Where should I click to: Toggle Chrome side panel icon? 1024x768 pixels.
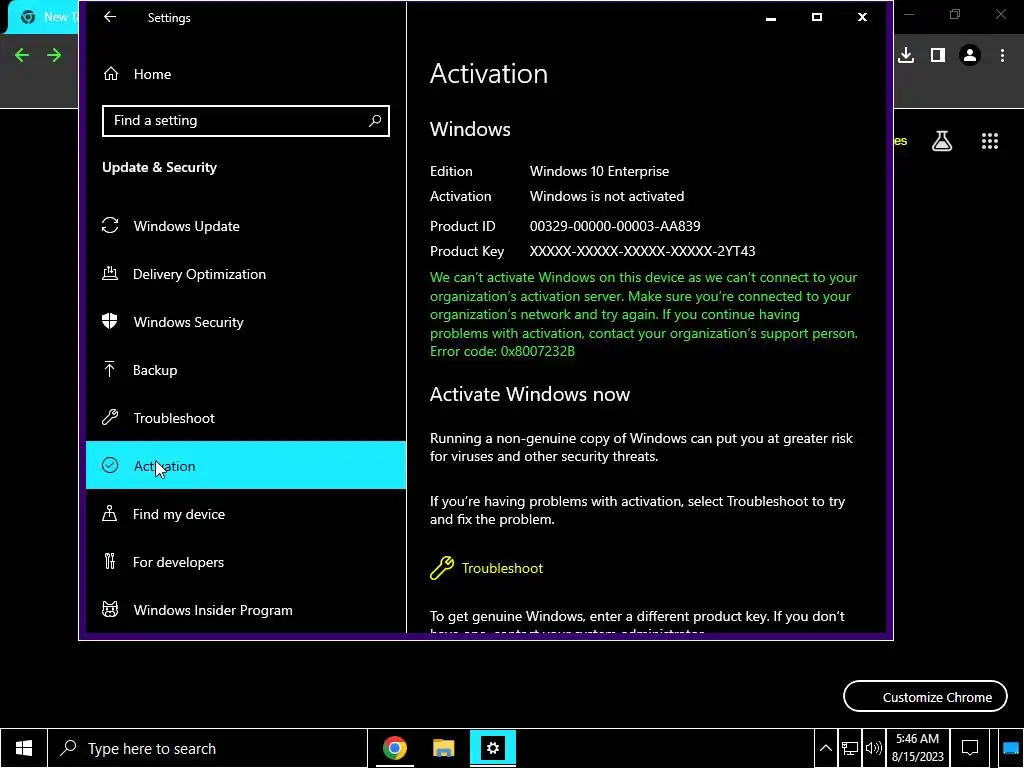(x=938, y=56)
